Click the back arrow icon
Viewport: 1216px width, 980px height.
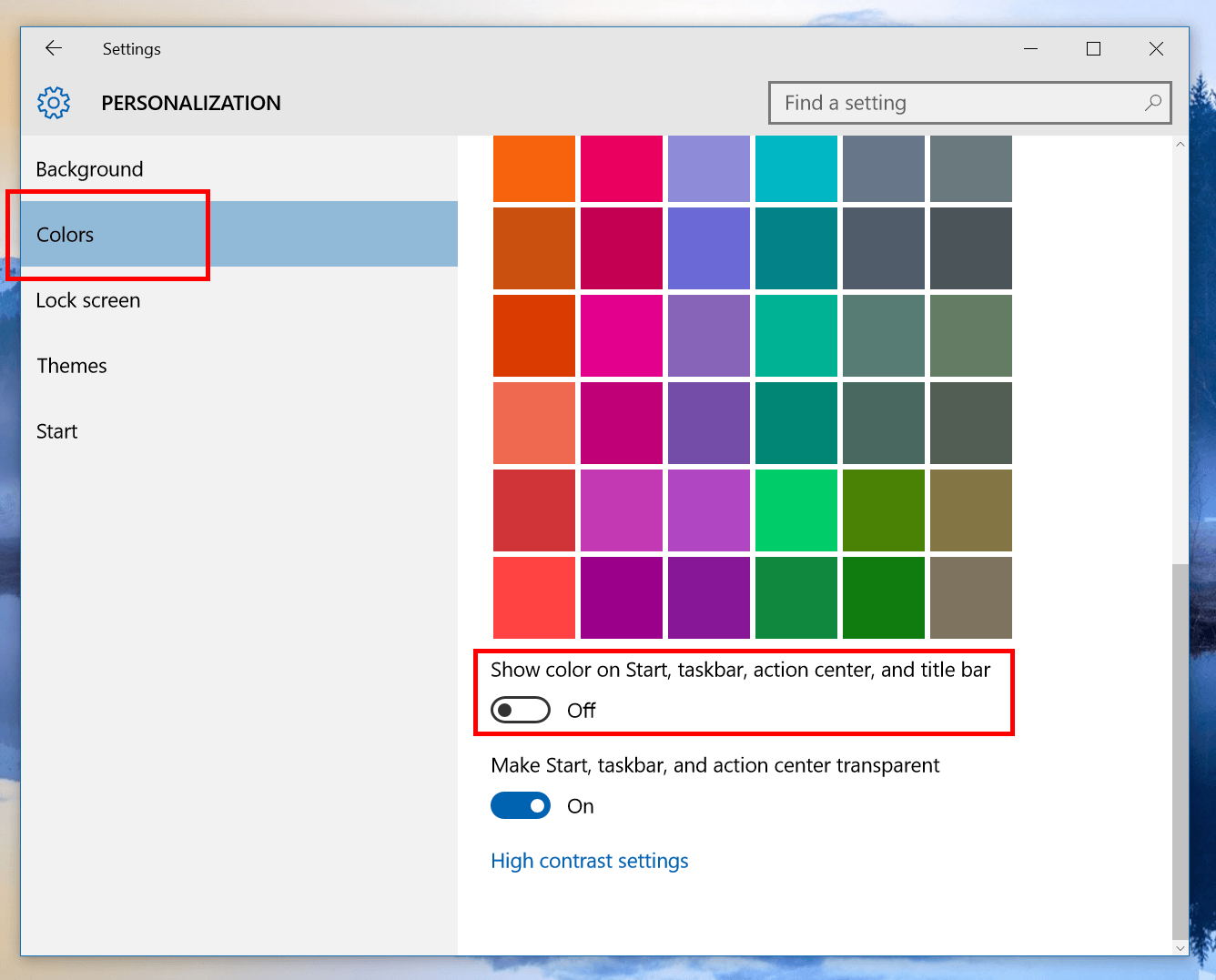54,48
